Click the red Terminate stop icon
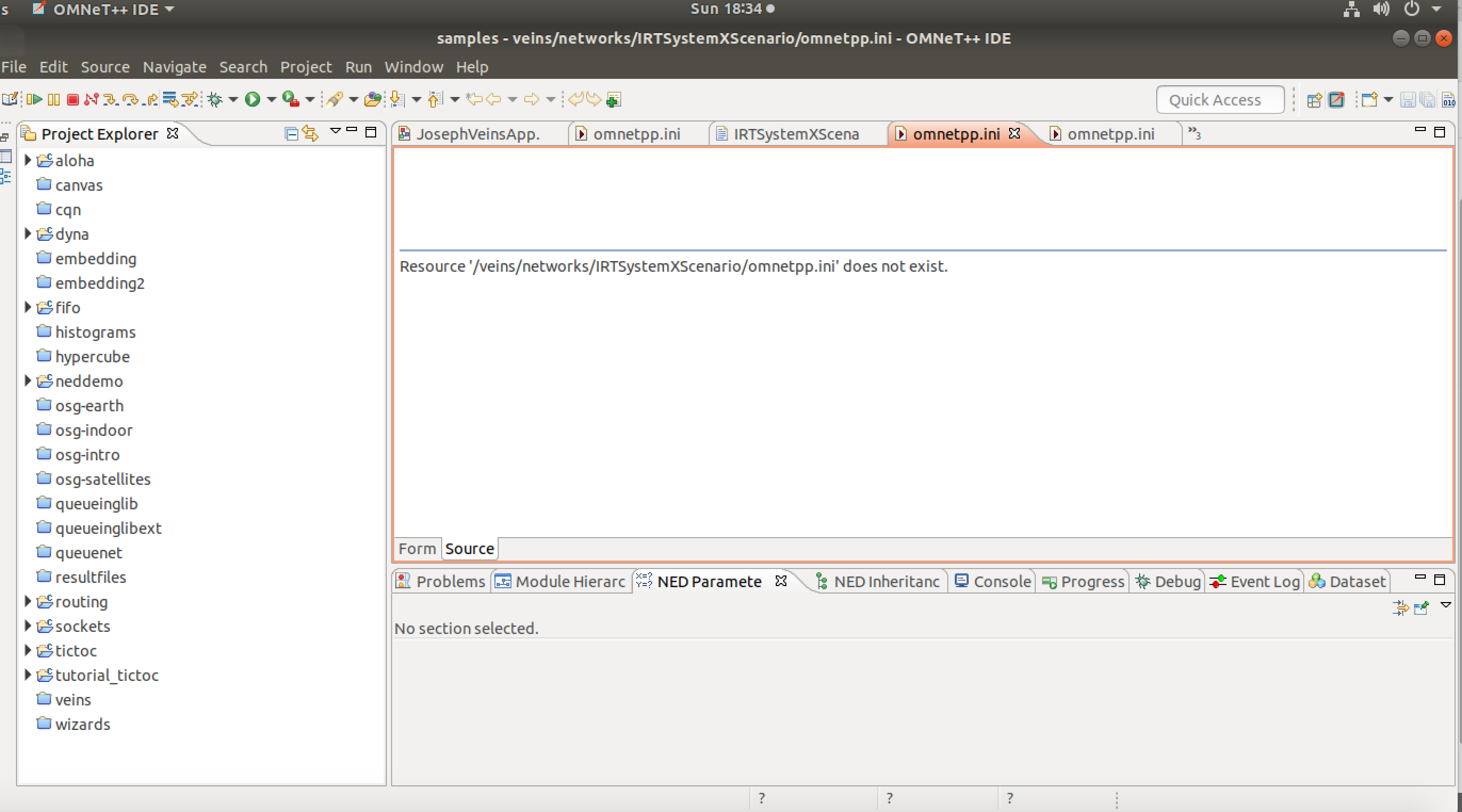The height and width of the screenshot is (812, 1462). pos(72,100)
